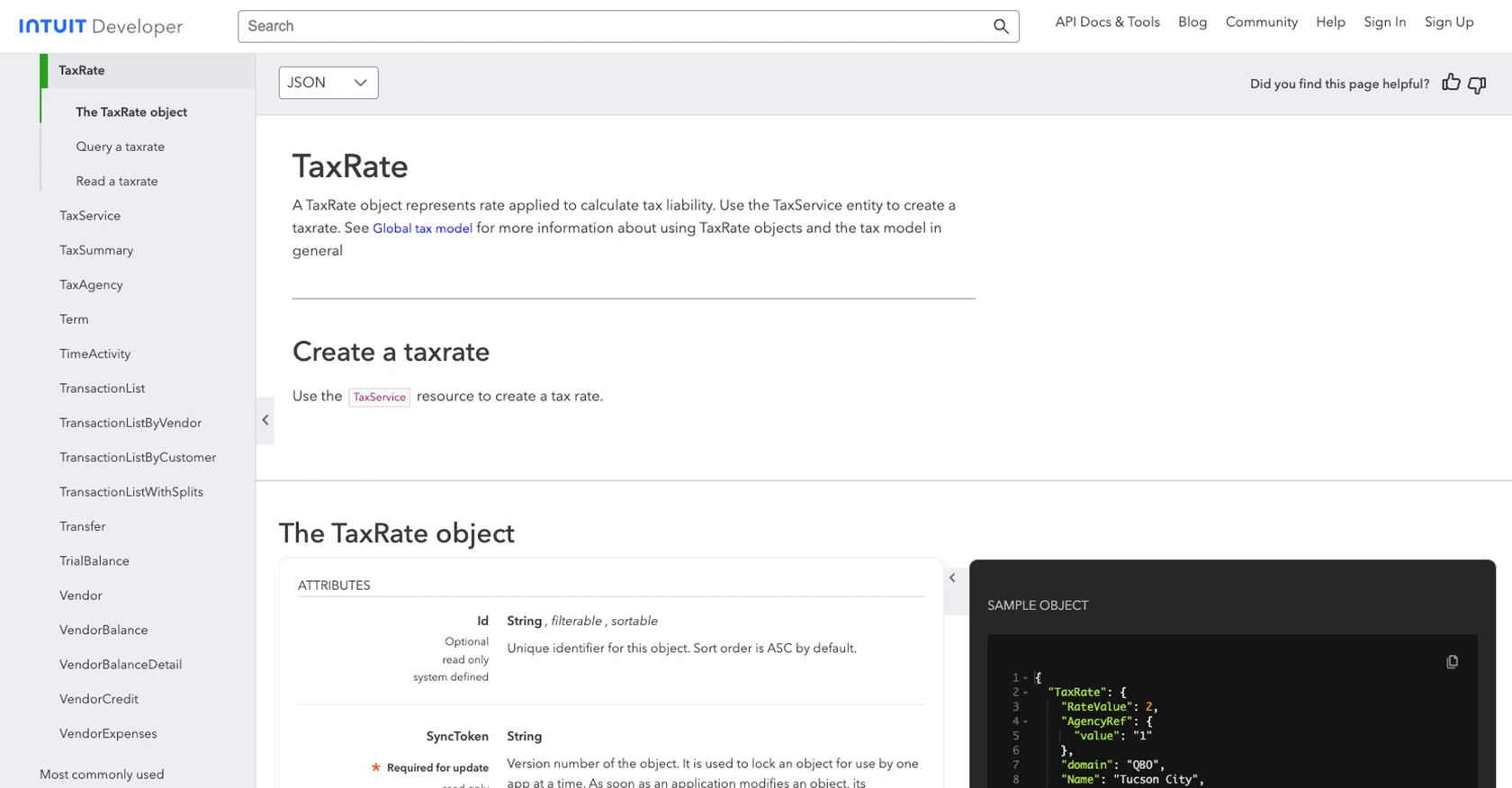Open TrialBalance in the sidebar
1512x788 pixels.
94,560
